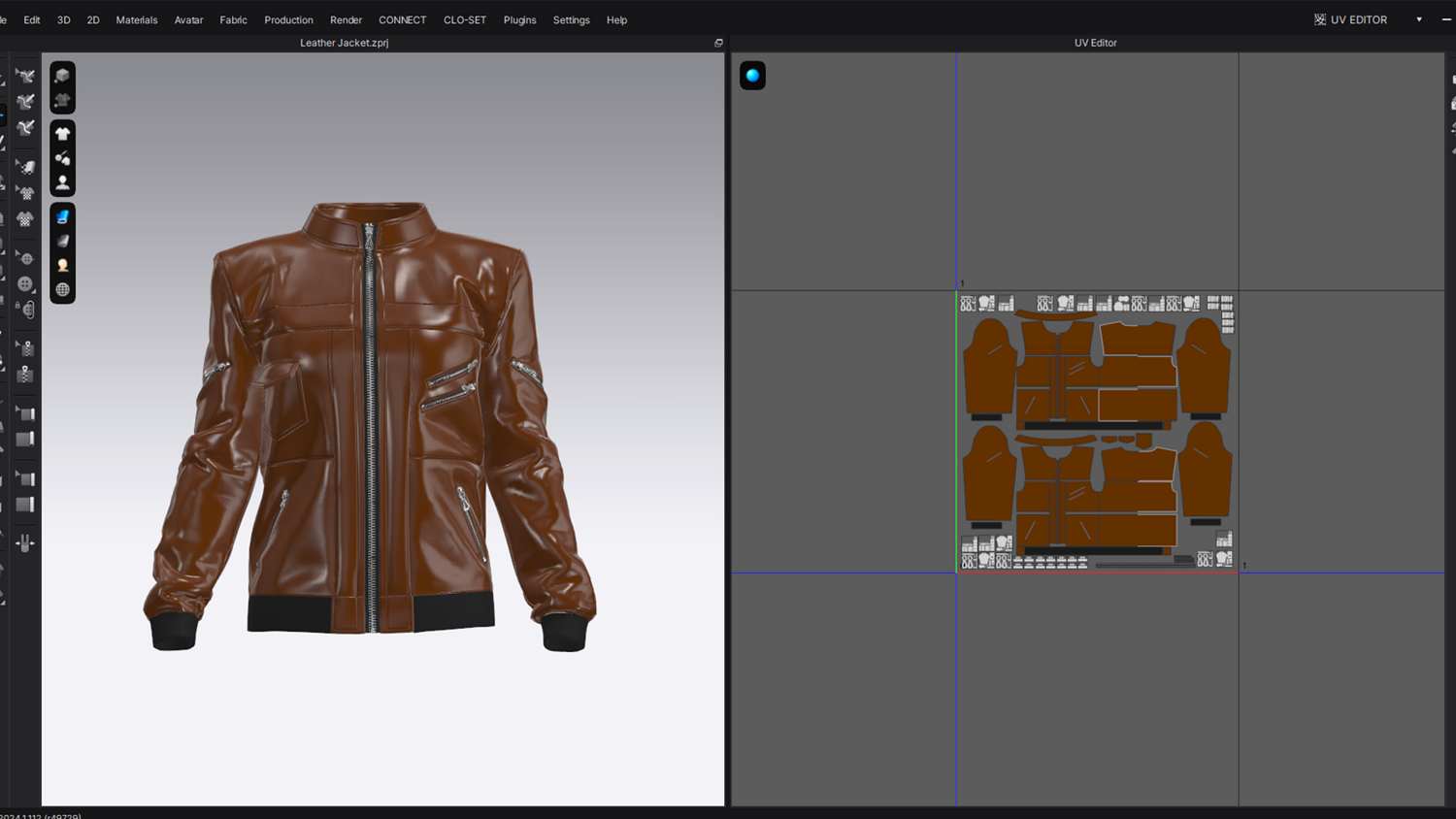Open the CONNECT menu

click(402, 19)
